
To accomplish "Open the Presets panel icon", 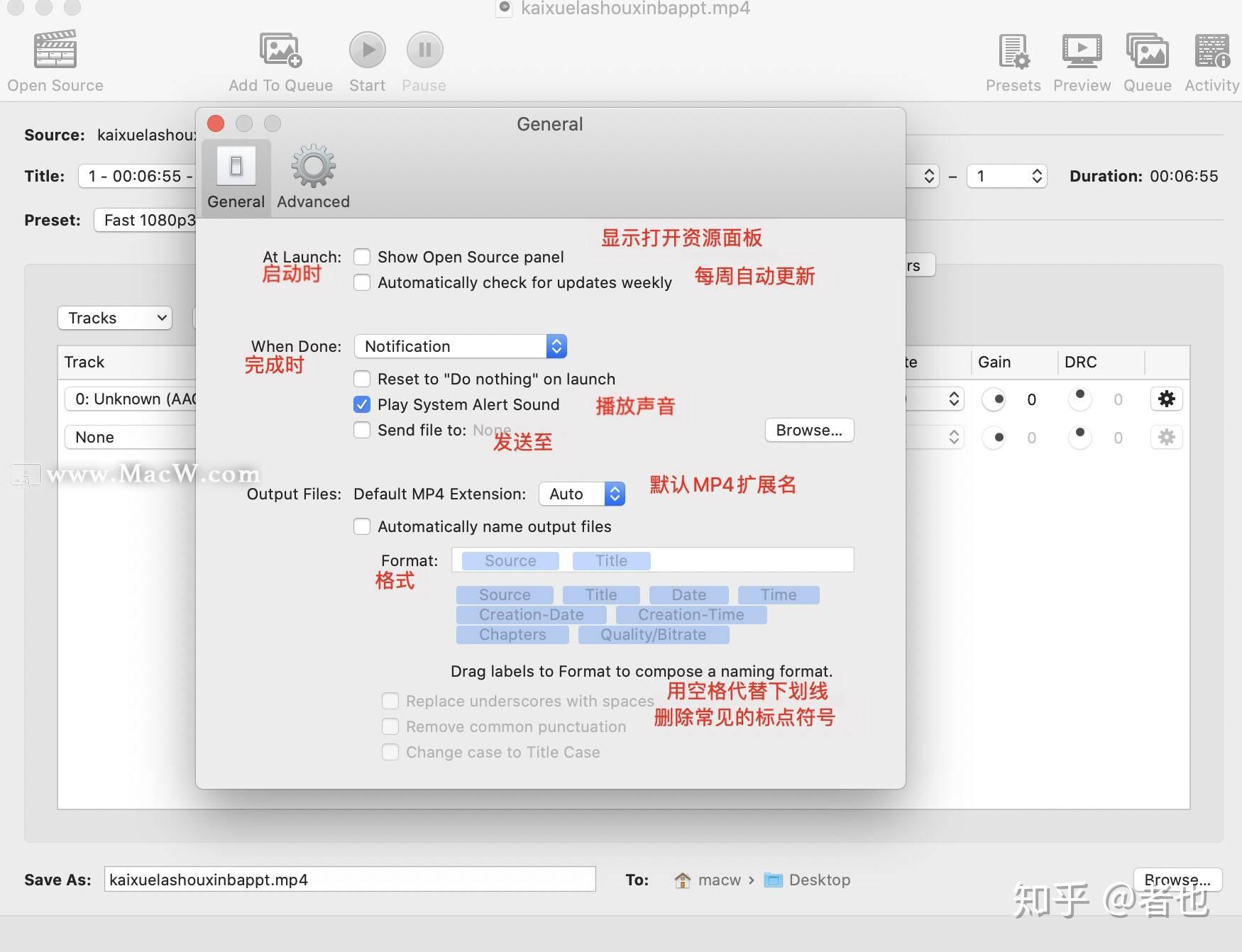I will click(1013, 51).
